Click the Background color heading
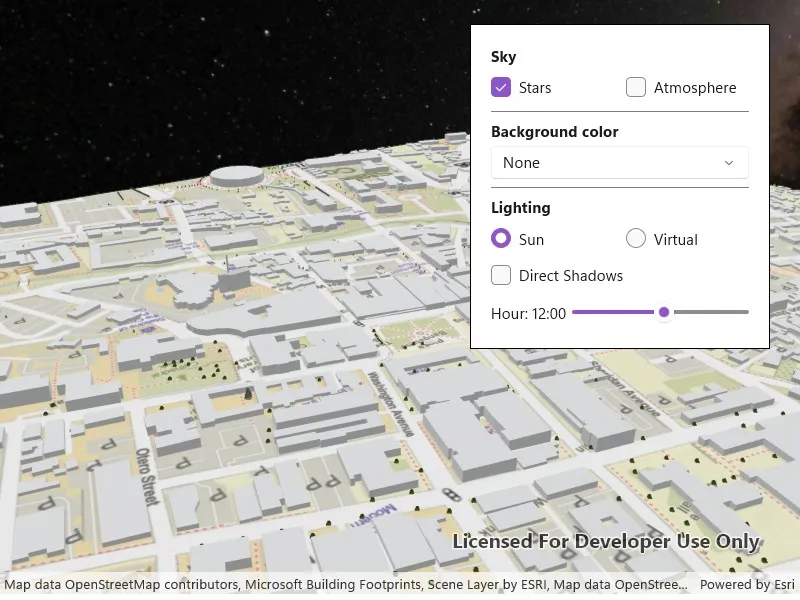Viewport: 800px width, 600px height. [x=555, y=132]
